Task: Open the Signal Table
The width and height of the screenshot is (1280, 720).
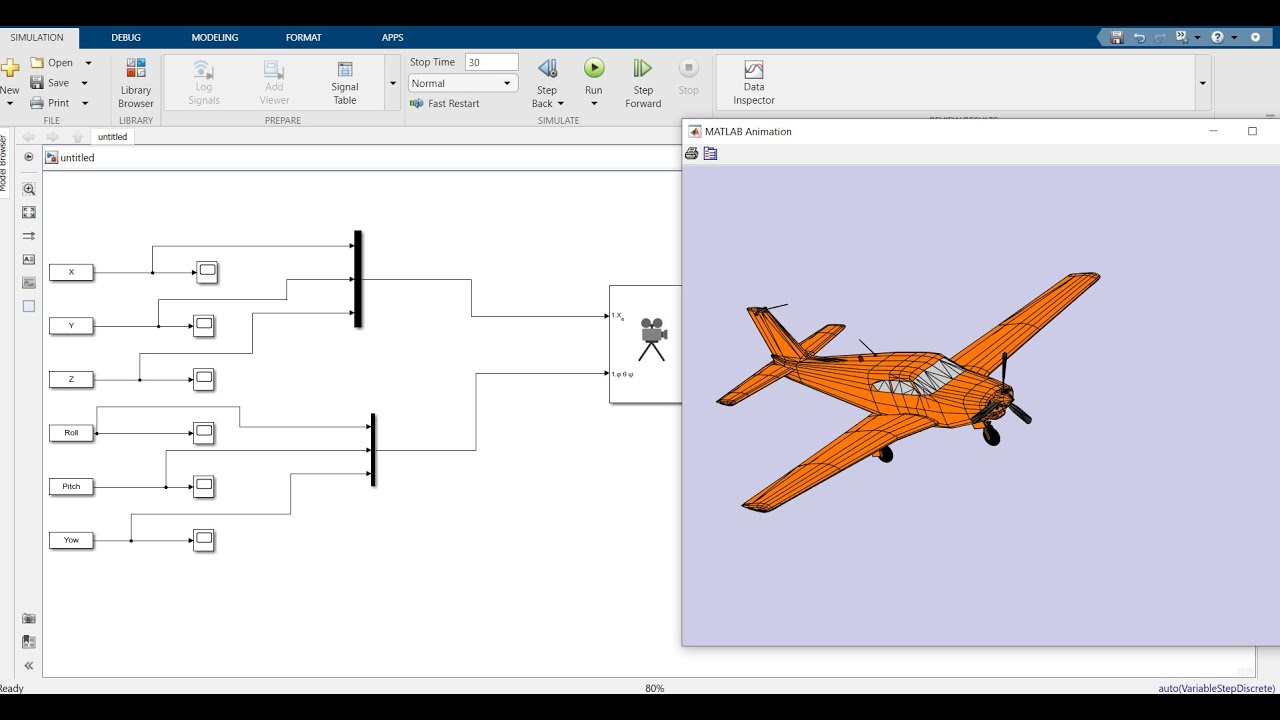Action: [x=345, y=83]
